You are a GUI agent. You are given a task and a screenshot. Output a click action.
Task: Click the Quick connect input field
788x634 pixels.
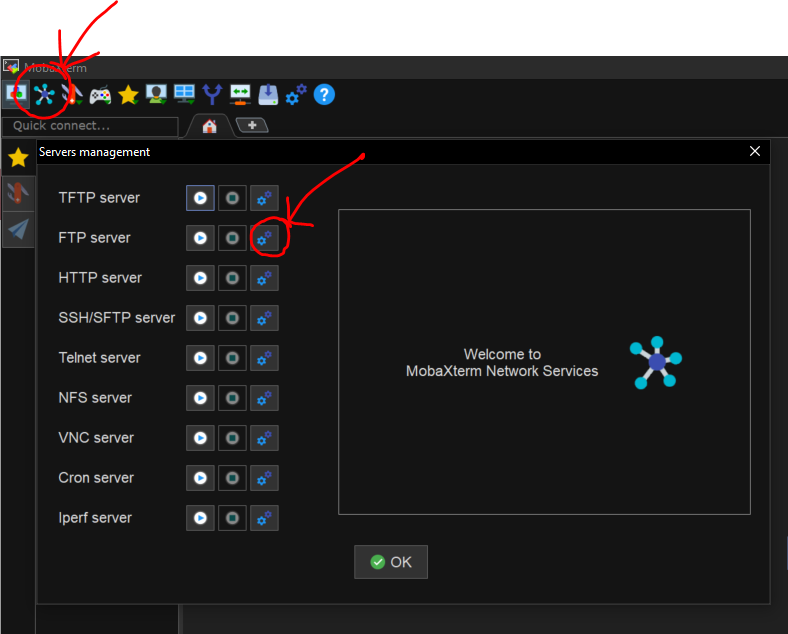coord(90,126)
